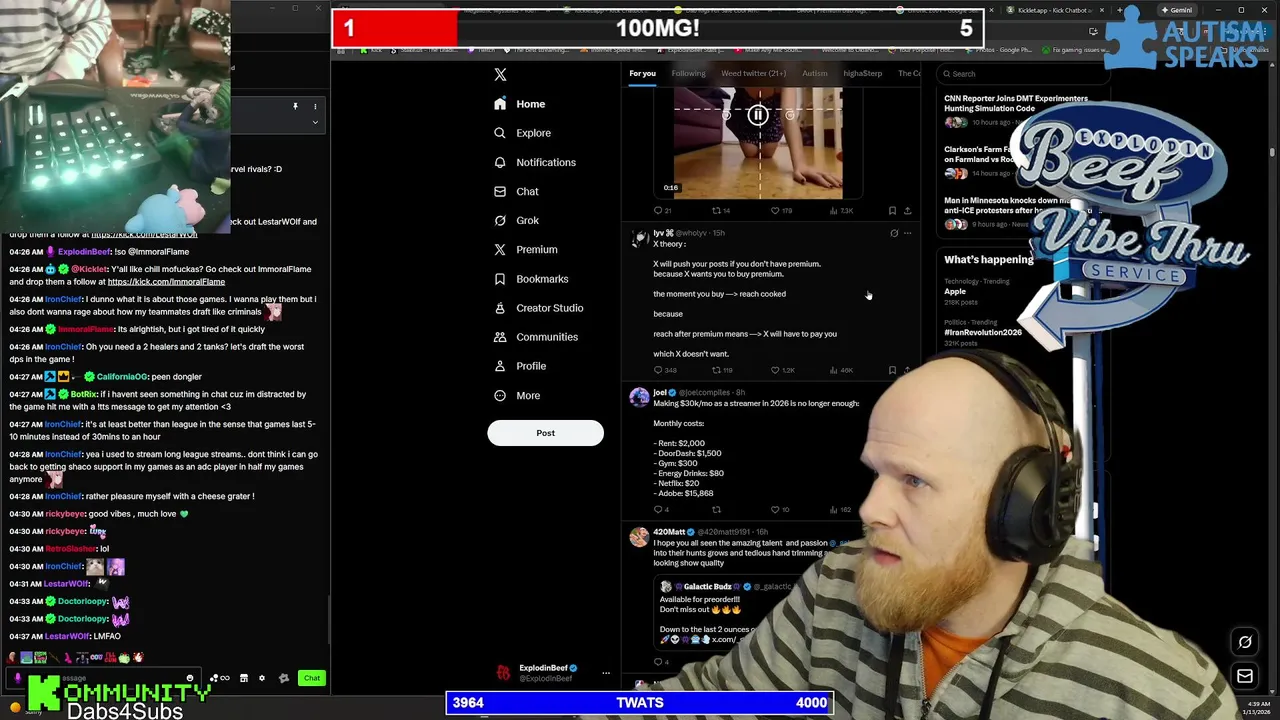Image resolution: width=1280 pixels, height=720 pixels.
Task: Reply to the video post with 21 replies
Action: coord(662,211)
